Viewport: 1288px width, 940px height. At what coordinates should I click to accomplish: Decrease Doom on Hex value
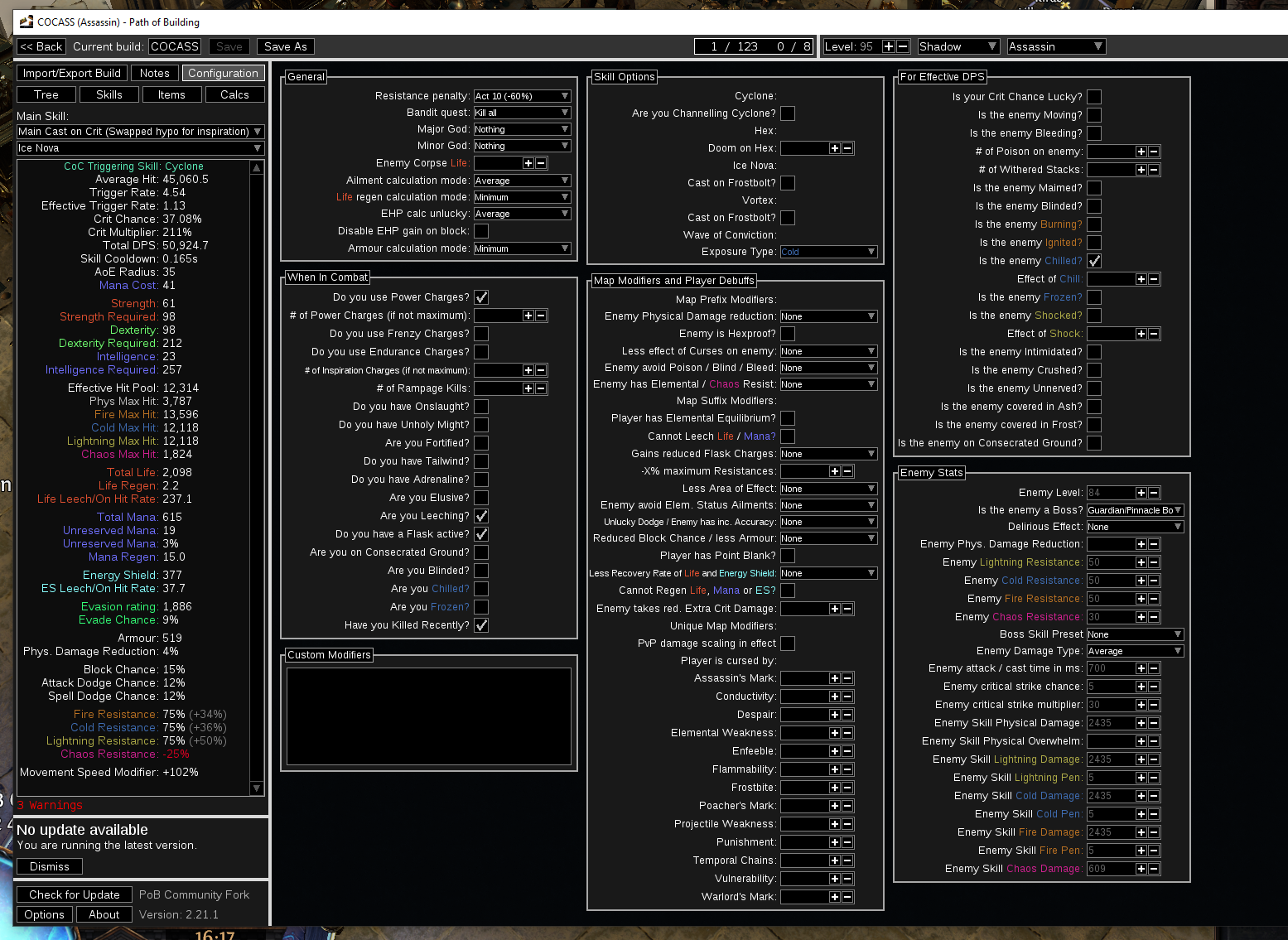(x=847, y=148)
